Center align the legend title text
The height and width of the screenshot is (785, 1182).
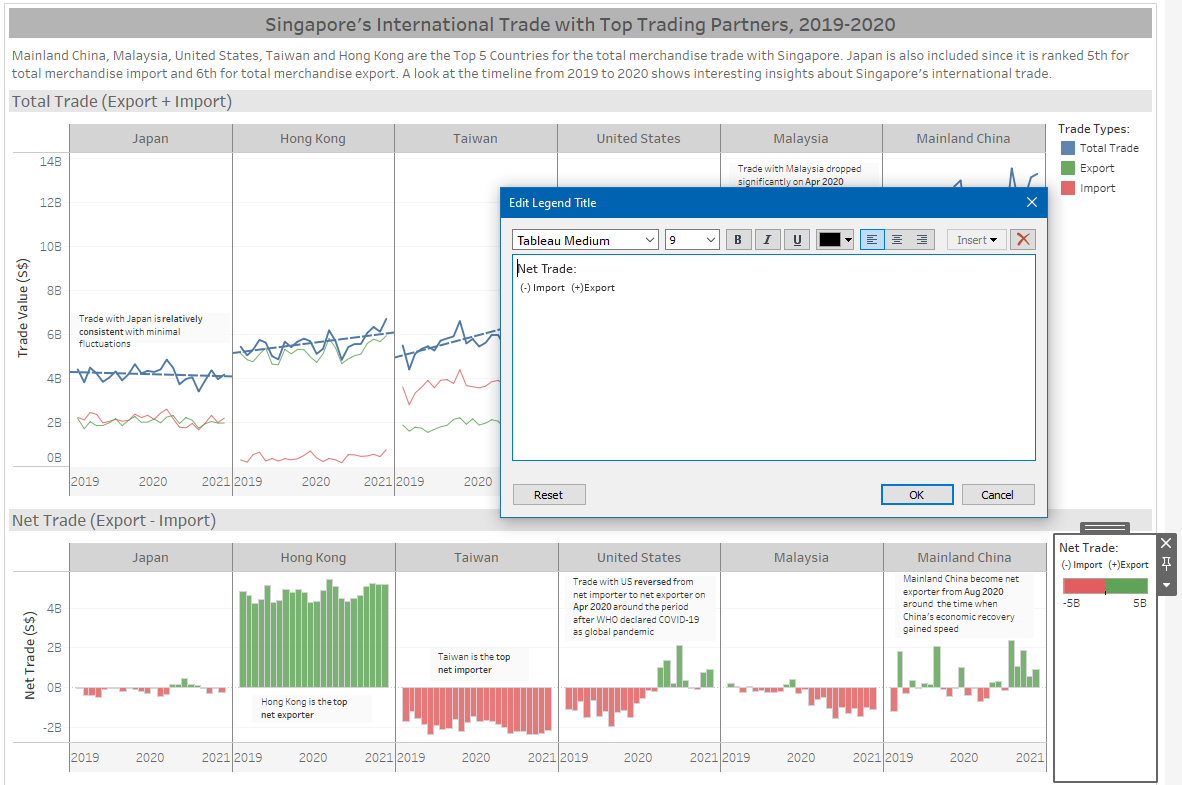click(897, 240)
